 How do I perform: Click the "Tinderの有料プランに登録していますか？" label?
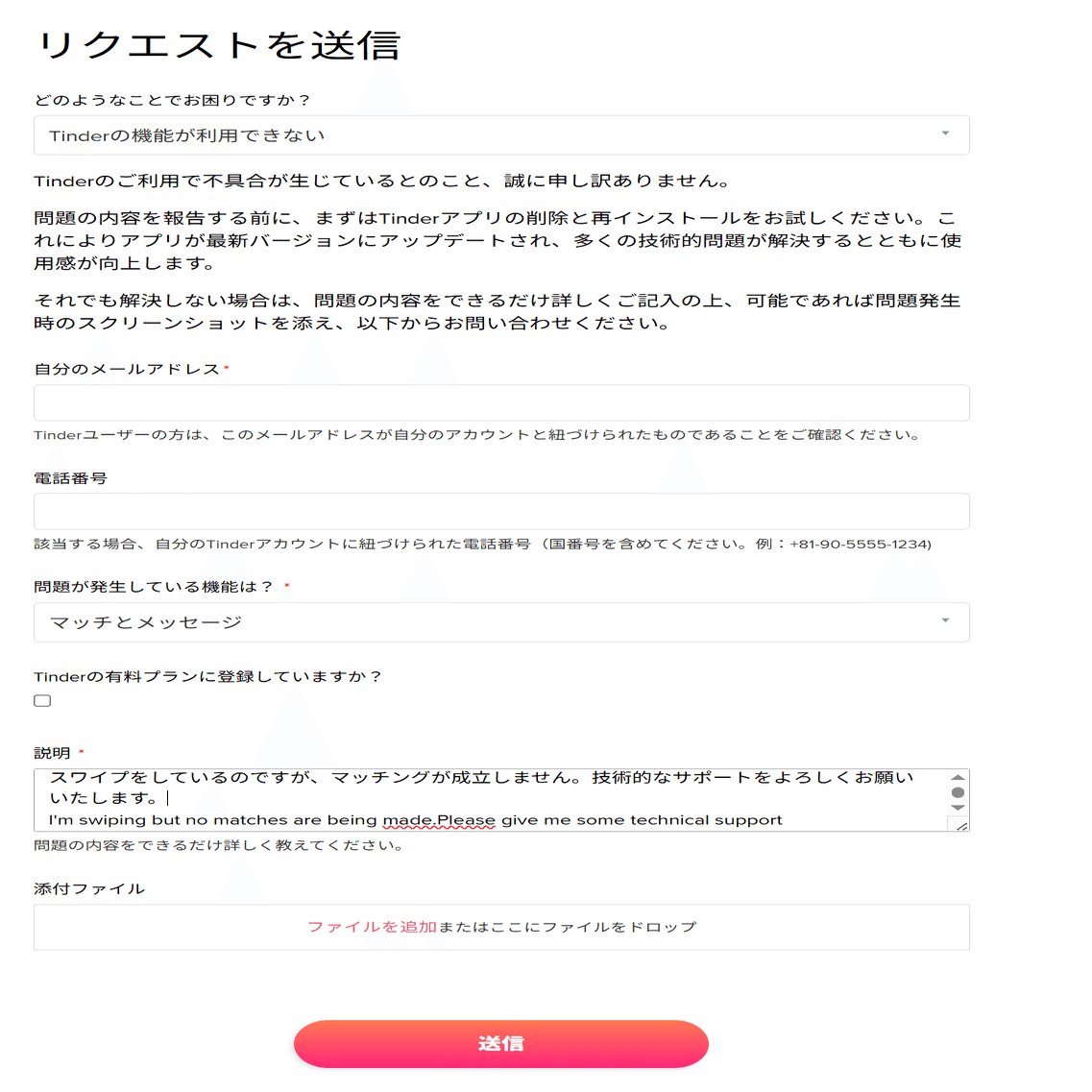click(x=208, y=676)
